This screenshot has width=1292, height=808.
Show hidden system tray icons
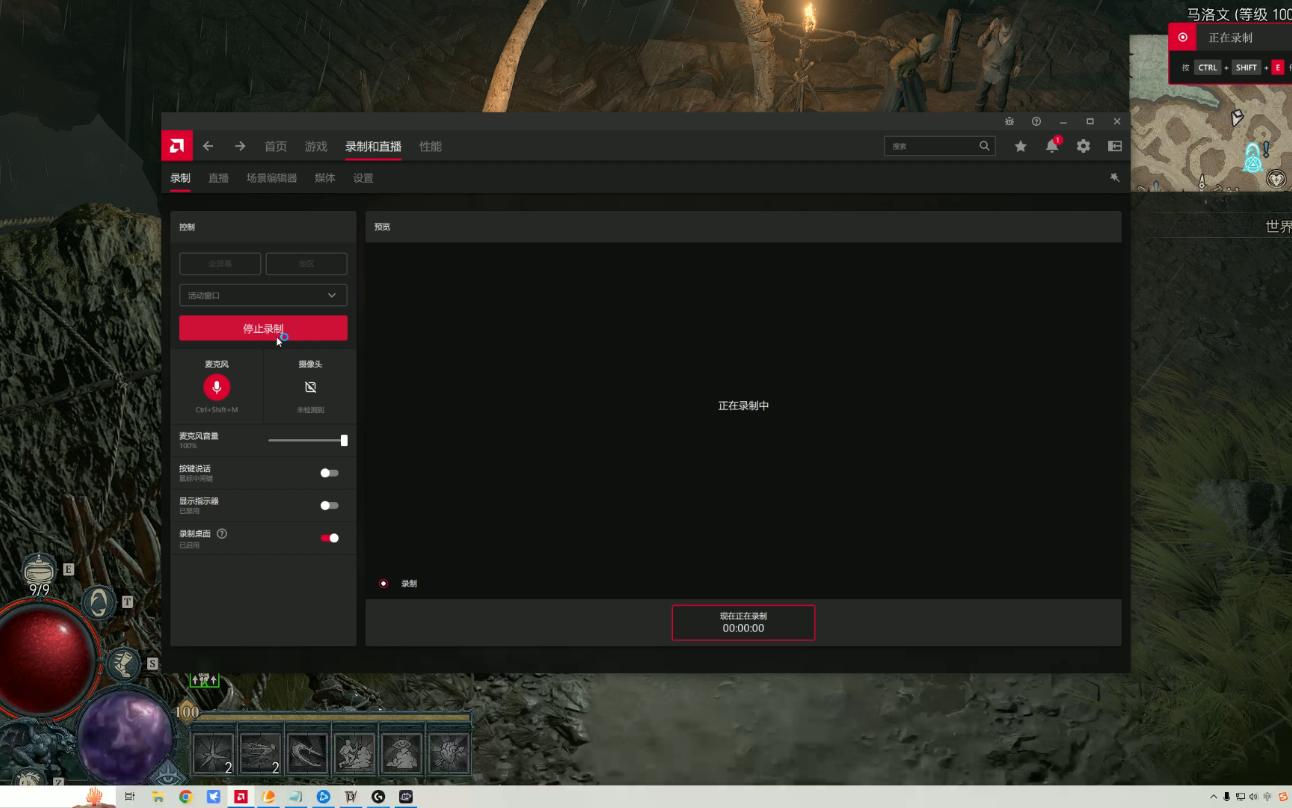[x=1215, y=797]
